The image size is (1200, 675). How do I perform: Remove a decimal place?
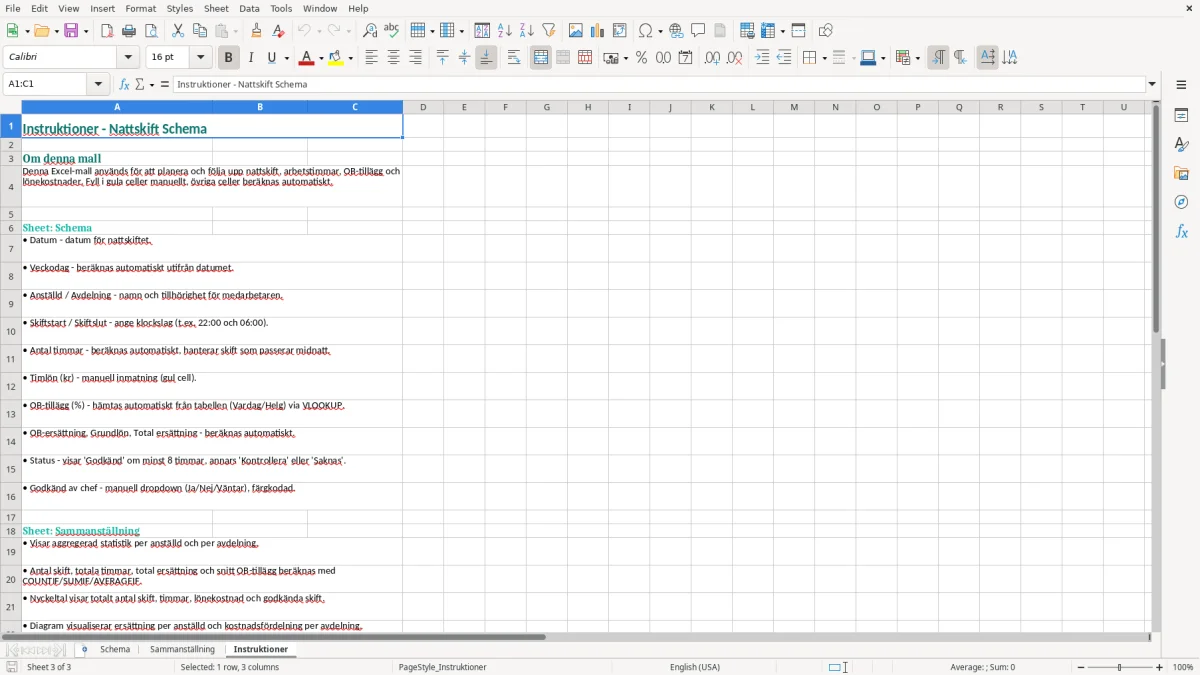734,58
